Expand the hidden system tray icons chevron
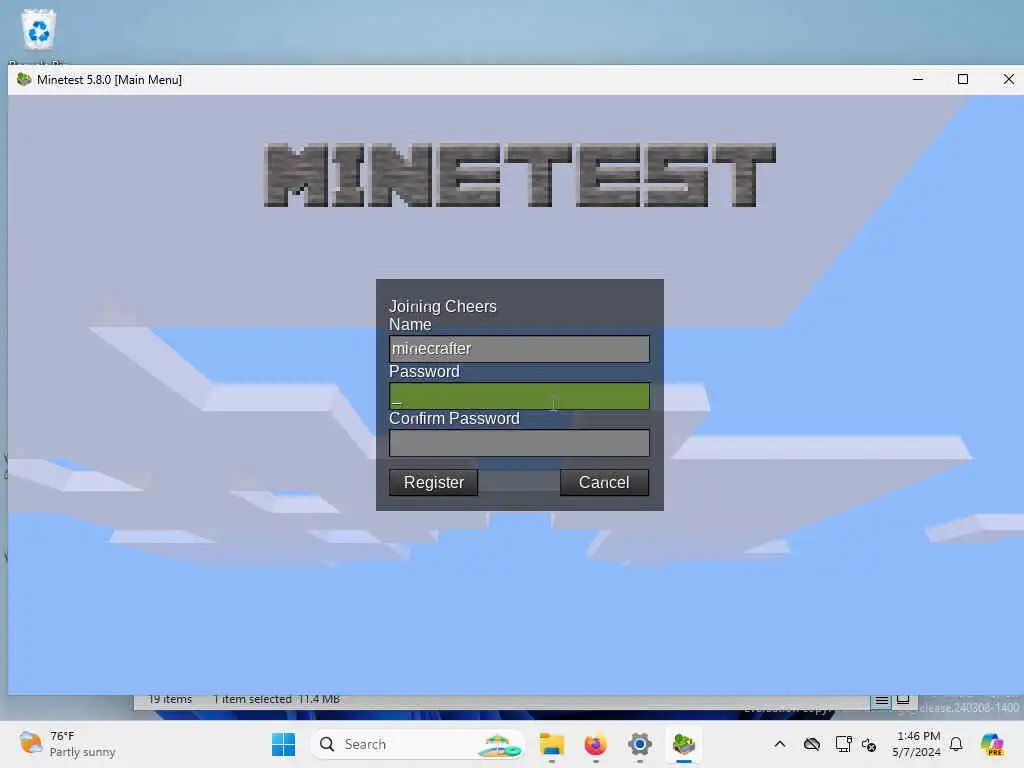 pyautogui.click(x=780, y=744)
